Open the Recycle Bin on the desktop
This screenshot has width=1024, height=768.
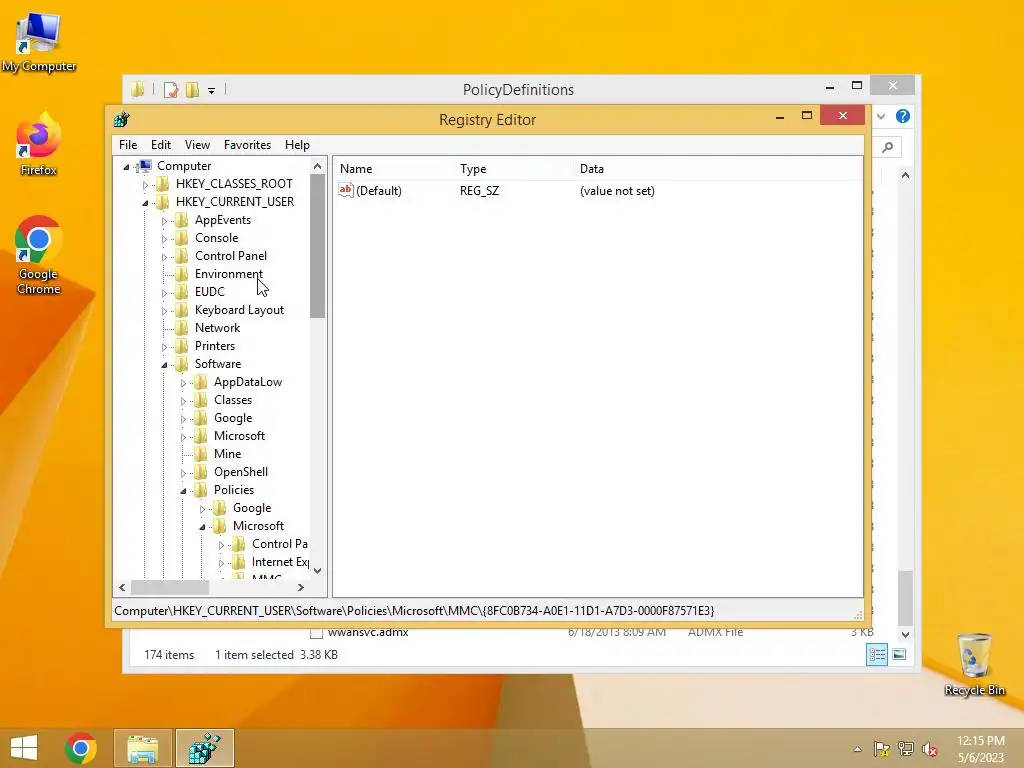coord(974,664)
